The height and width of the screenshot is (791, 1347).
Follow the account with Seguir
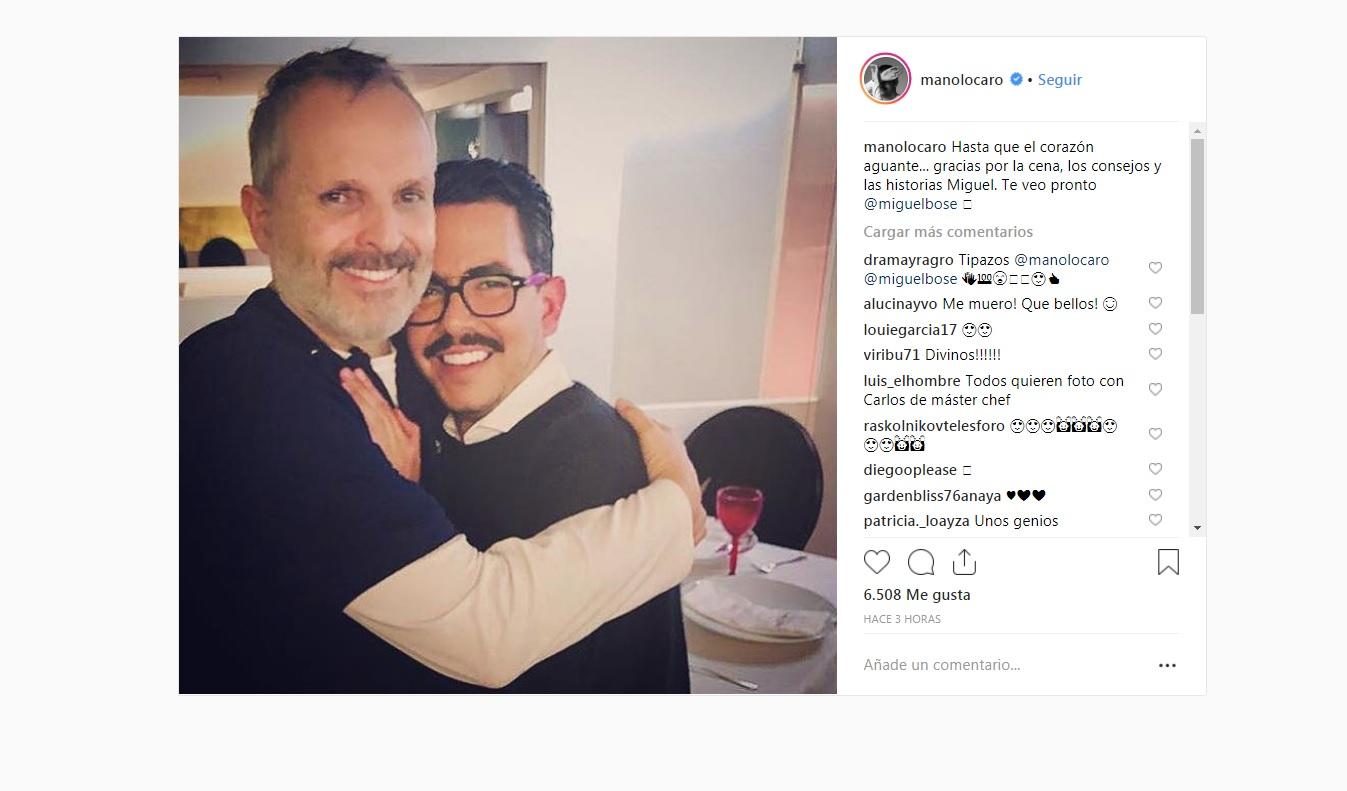pos(1059,80)
